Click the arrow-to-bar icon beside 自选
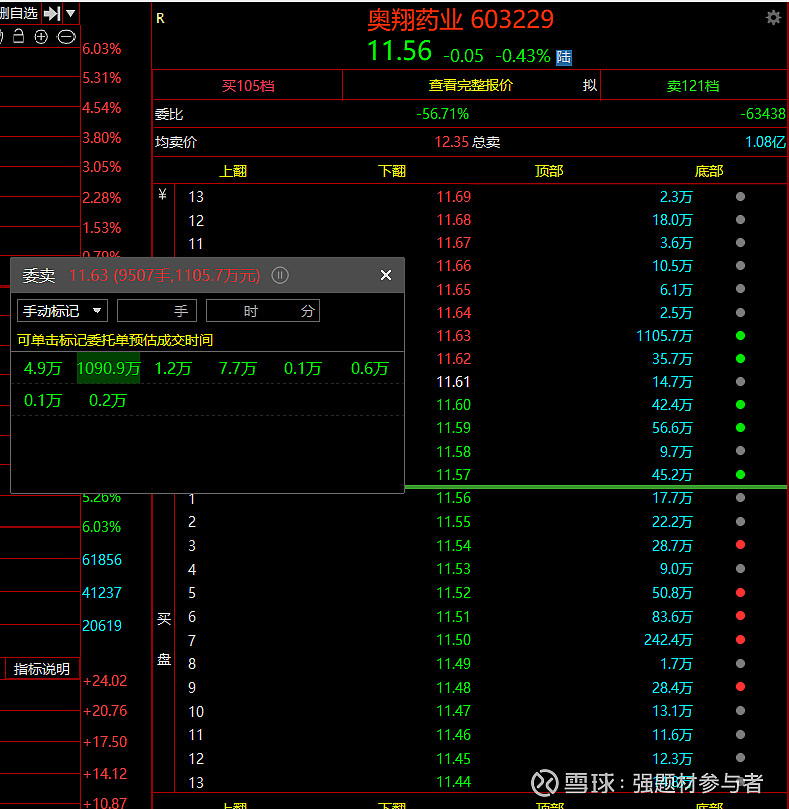Image resolution: width=789 pixels, height=809 pixels. pos(52,13)
